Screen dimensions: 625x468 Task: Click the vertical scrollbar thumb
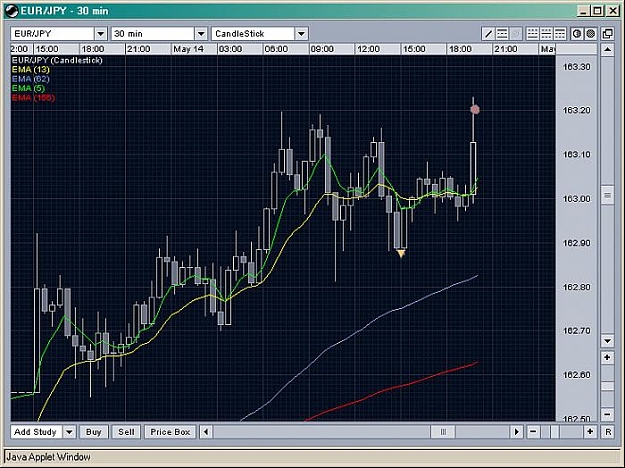pyautogui.click(x=607, y=195)
